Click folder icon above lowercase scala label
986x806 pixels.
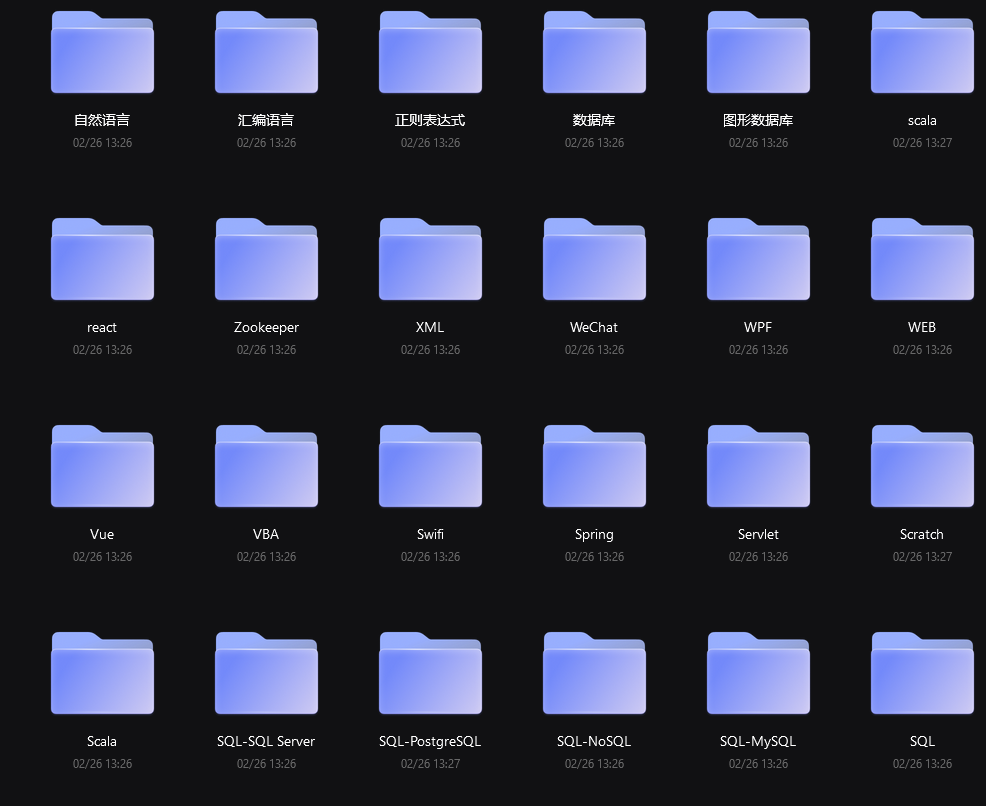[922, 52]
